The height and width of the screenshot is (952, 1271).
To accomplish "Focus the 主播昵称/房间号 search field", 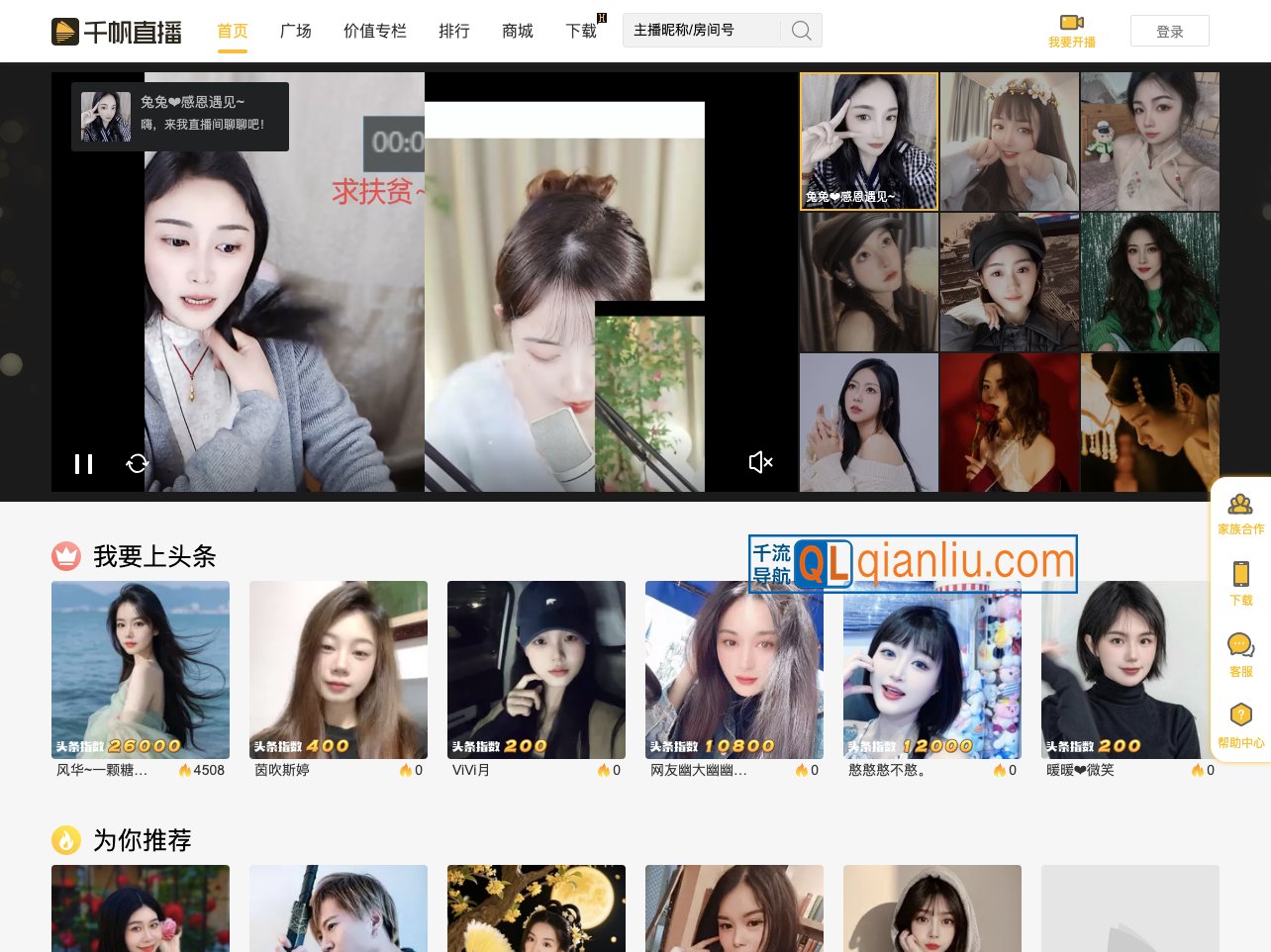I will (703, 31).
